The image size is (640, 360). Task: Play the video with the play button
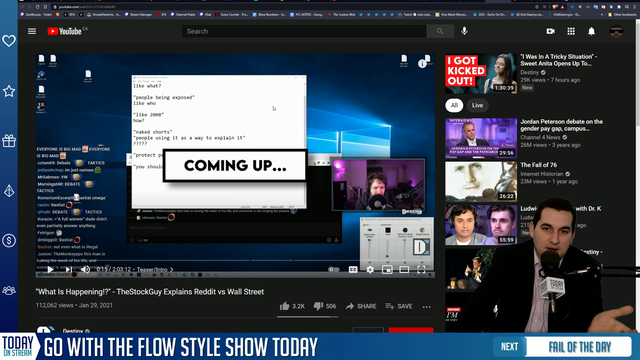(50, 269)
